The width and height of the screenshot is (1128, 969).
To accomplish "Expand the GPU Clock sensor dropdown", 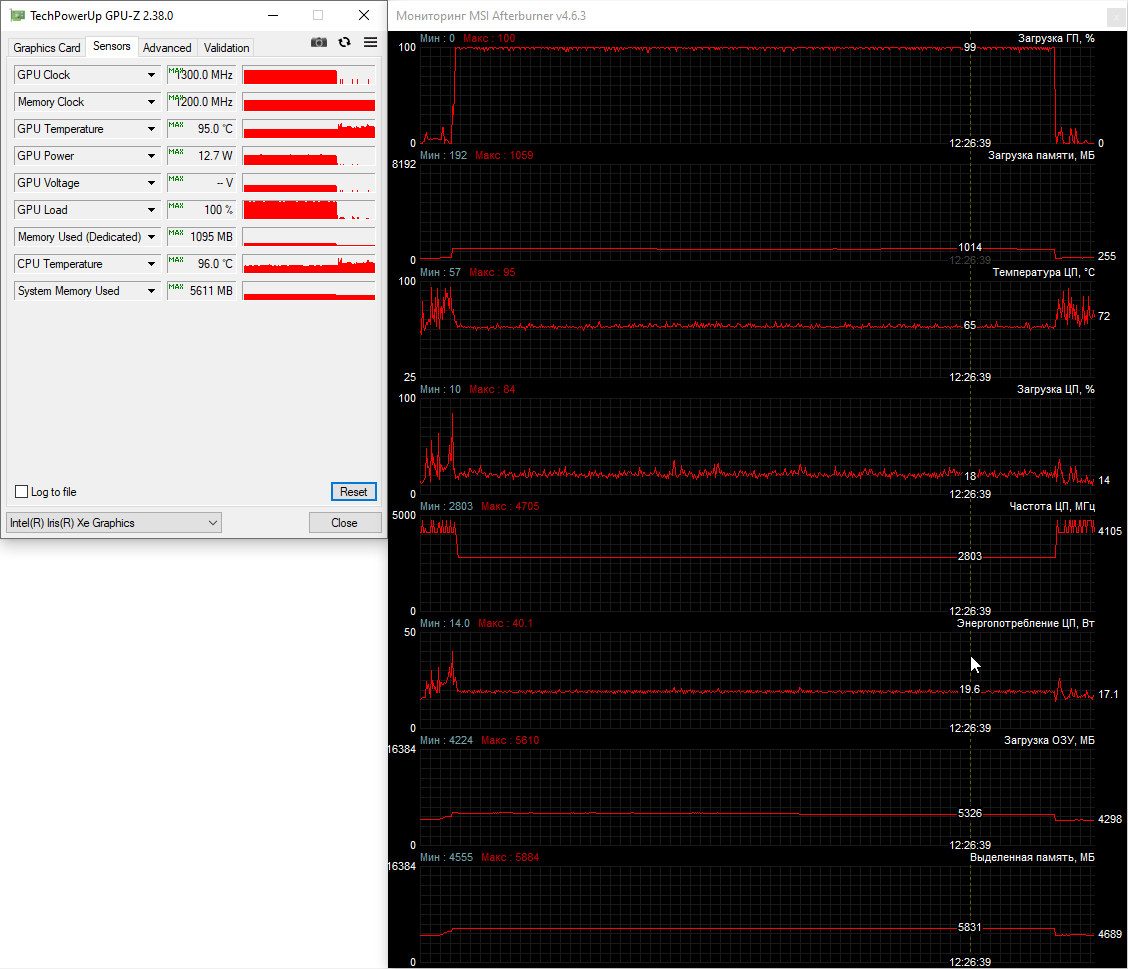I will pyautogui.click(x=151, y=75).
